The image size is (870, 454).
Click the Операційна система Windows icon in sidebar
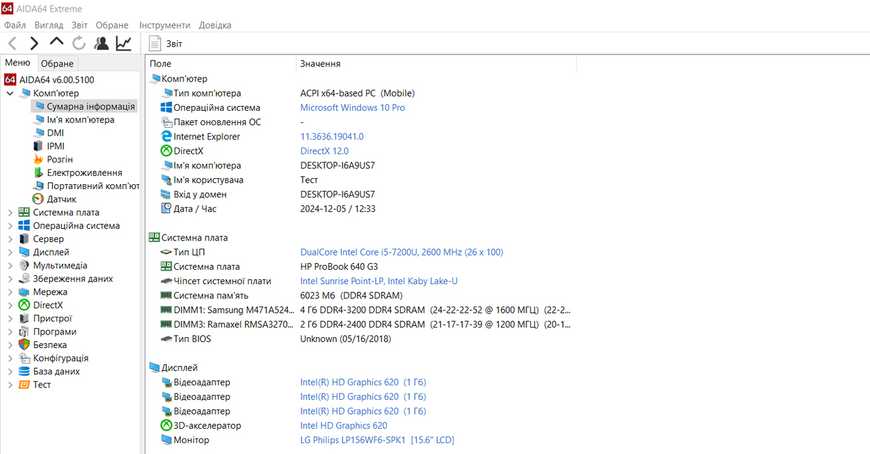coord(24,225)
